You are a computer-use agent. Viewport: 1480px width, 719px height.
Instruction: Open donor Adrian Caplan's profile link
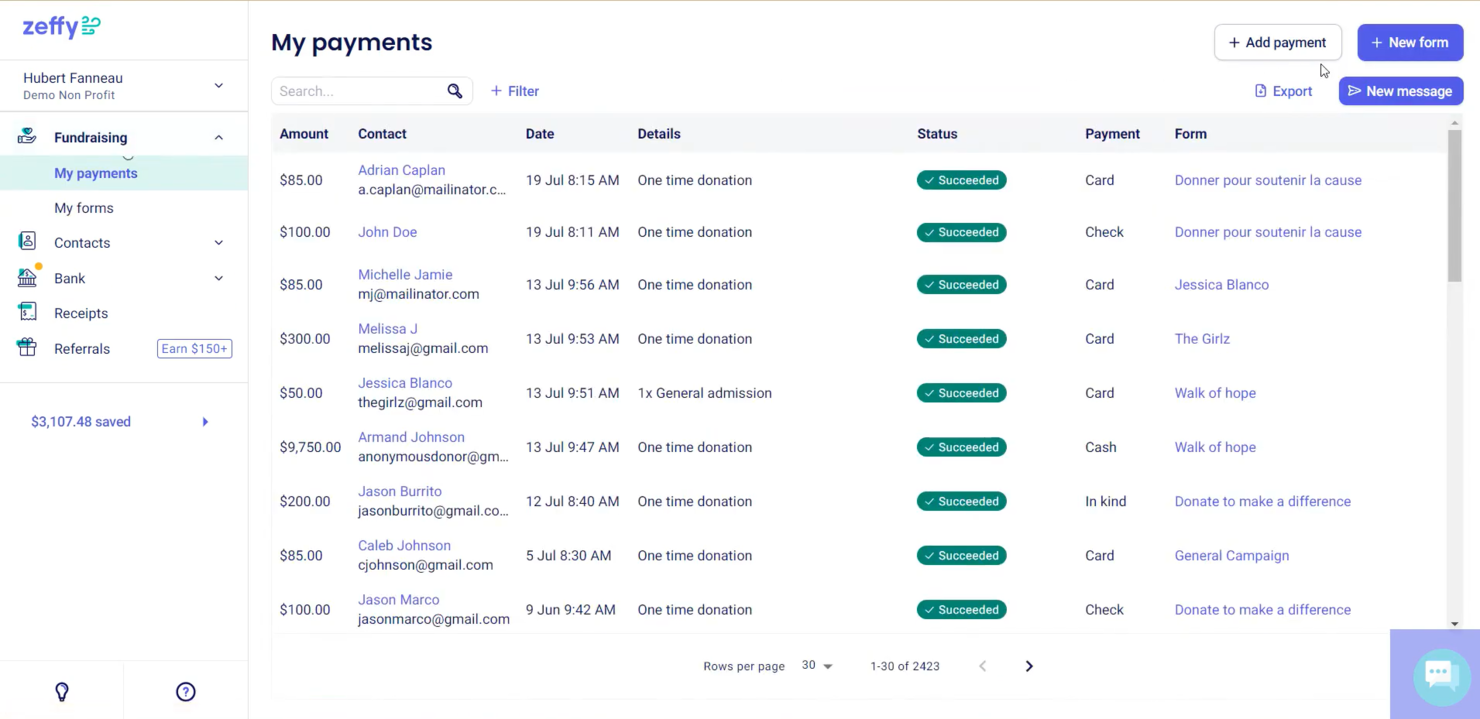(x=401, y=170)
